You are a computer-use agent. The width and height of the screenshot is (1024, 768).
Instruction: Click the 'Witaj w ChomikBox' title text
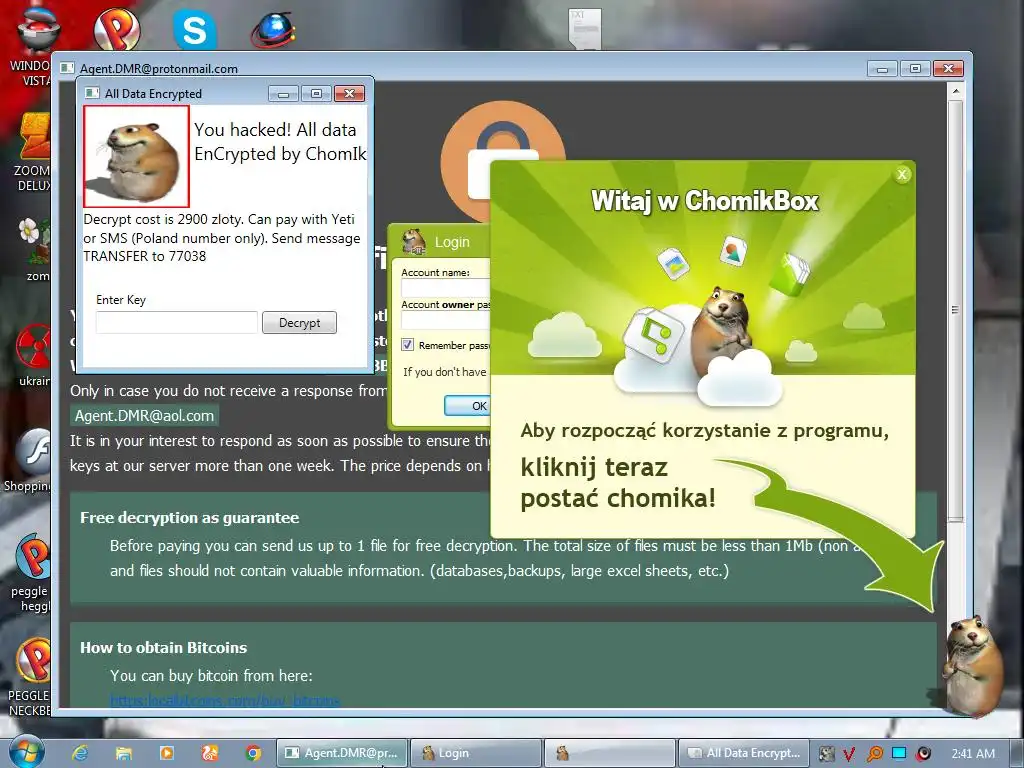click(x=705, y=200)
